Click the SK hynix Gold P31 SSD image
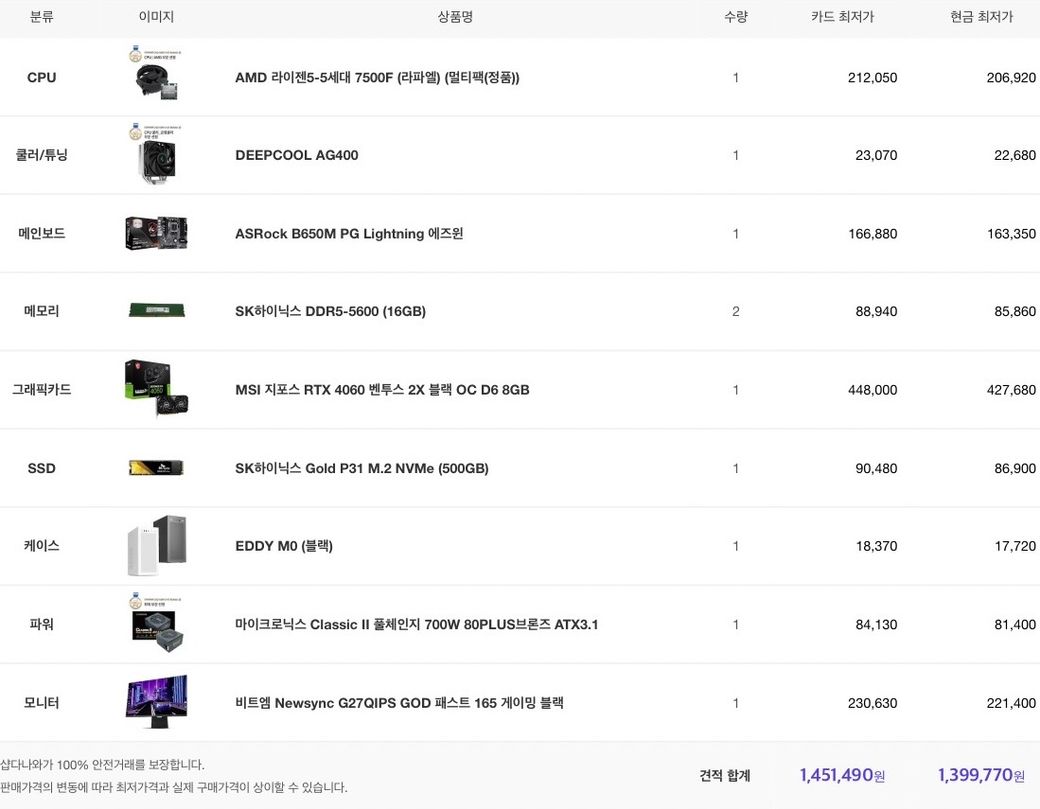 tap(156, 468)
